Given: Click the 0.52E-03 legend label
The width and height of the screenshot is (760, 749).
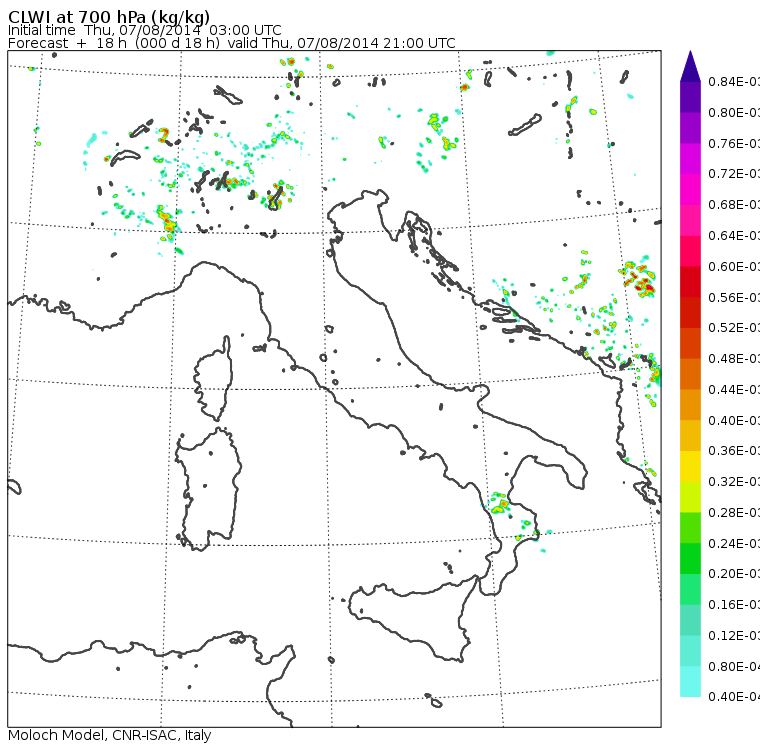Looking at the screenshot, I should pyautogui.click(x=734, y=328).
